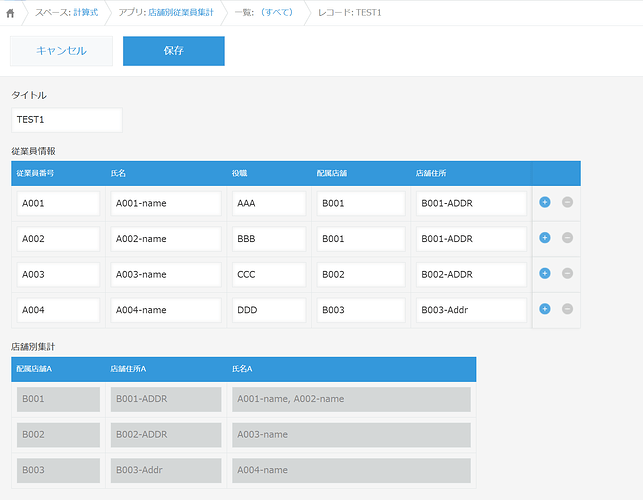
Task: Click the 氏名 field with A001-name
Action: (166, 203)
